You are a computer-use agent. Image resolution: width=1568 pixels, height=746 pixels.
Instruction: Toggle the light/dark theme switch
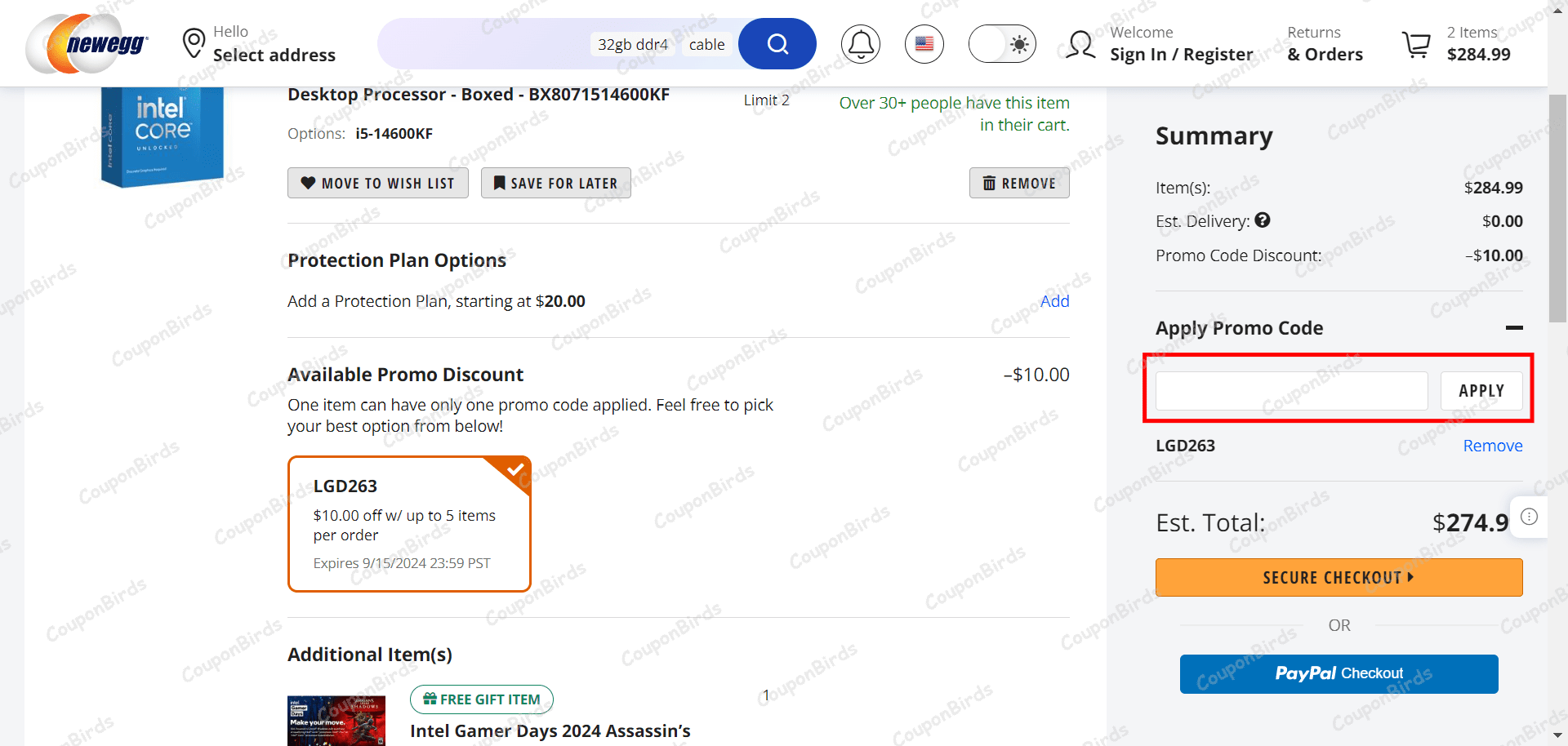click(x=1002, y=43)
